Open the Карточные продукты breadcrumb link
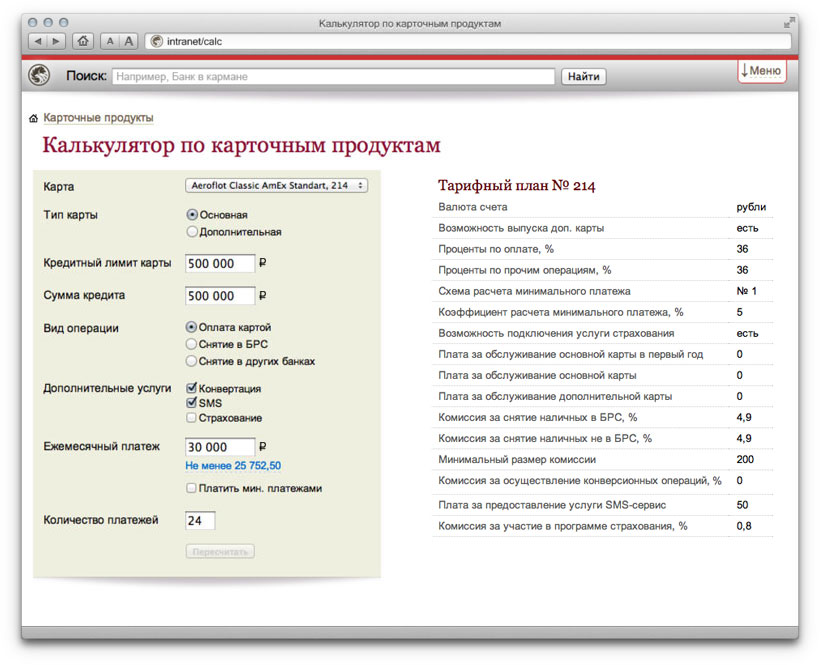Image resolution: width=820 pixels, height=665 pixels. [98, 118]
